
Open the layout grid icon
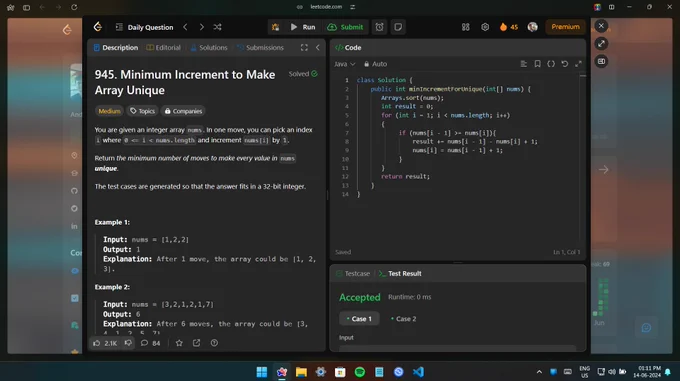[465, 27]
